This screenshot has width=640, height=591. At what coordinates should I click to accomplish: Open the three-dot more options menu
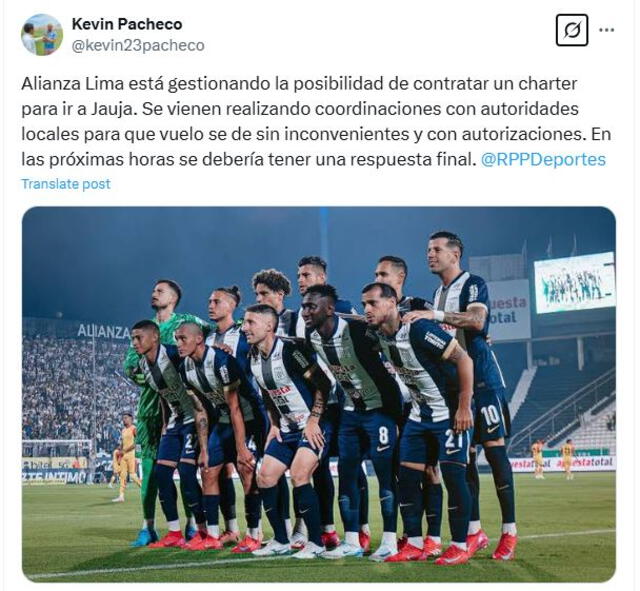click(x=606, y=30)
